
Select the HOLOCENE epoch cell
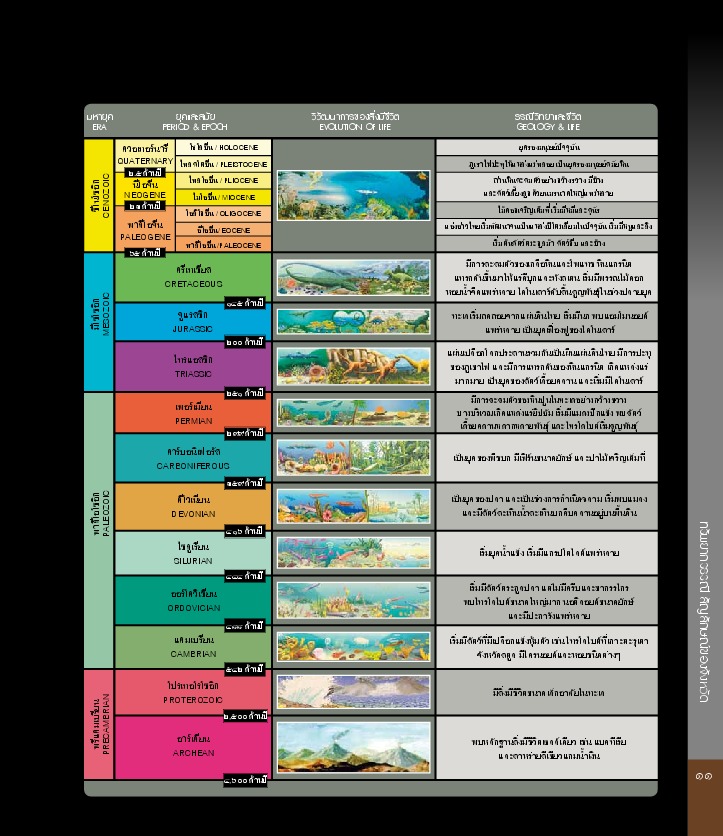click(x=223, y=147)
